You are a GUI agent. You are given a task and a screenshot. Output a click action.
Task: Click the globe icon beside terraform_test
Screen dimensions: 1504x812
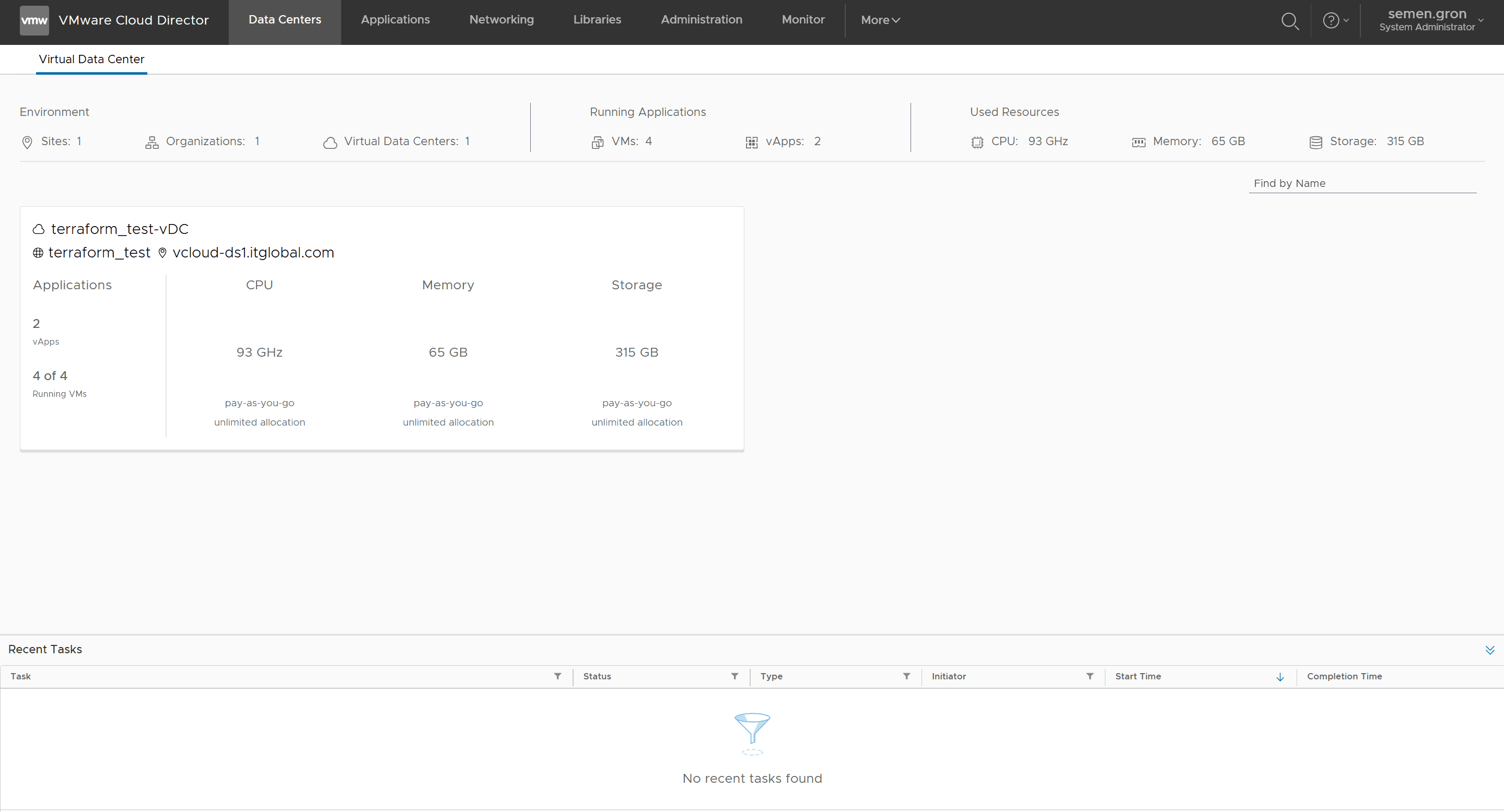click(x=38, y=253)
